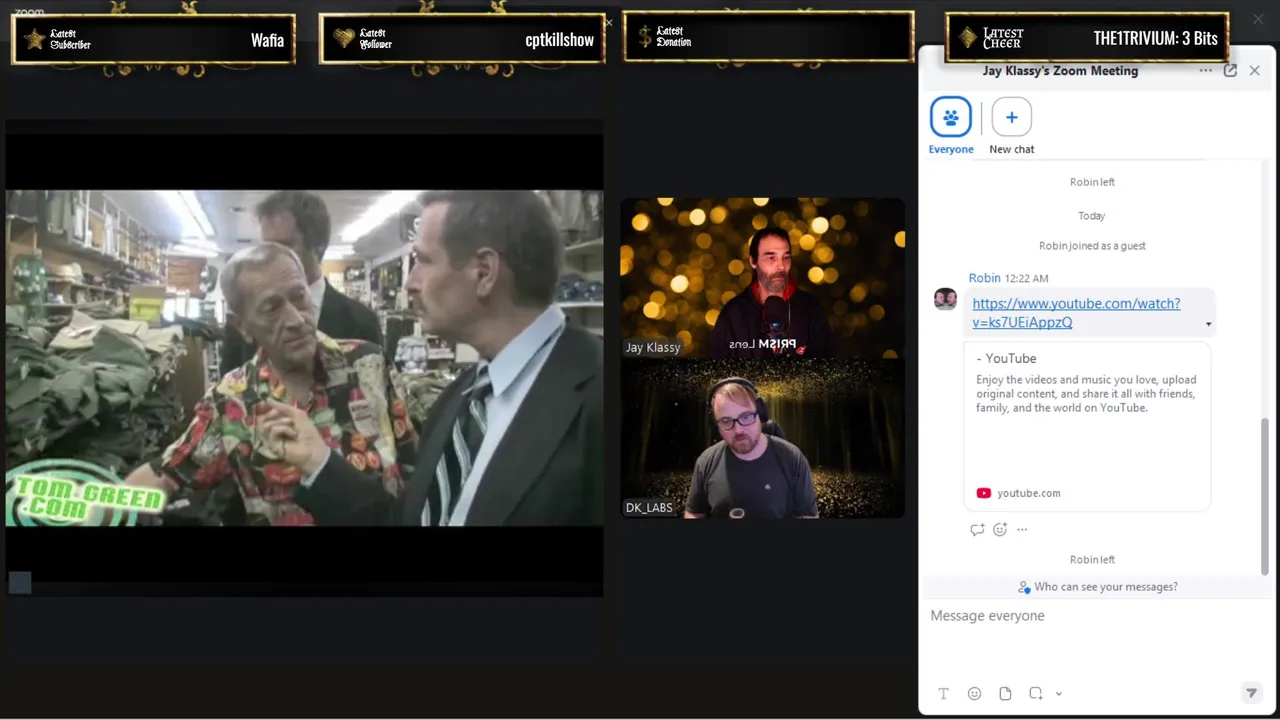The image size is (1280, 720).
Task: Attach a file using the file icon
Action: pos(1005,694)
